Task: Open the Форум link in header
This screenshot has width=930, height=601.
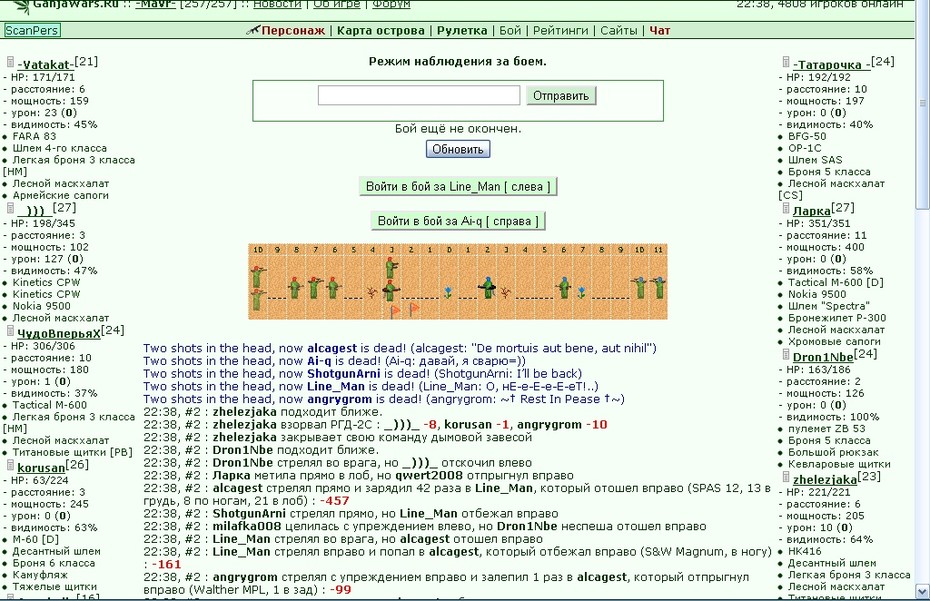Action: 391,4
